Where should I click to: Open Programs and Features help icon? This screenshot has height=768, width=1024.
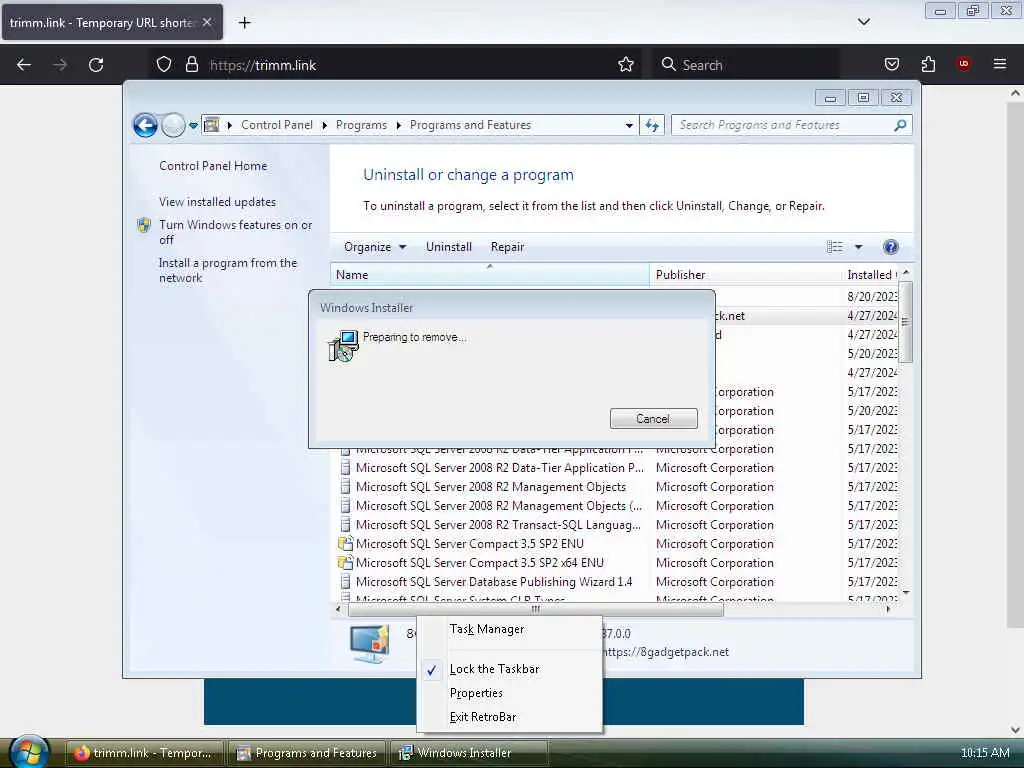click(x=890, y=247)
